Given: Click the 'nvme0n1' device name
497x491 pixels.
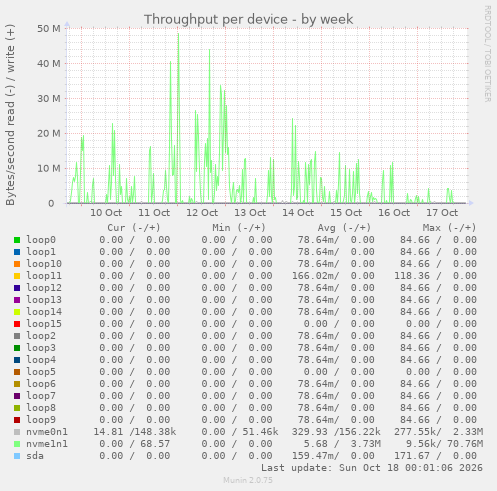Looking at the screenshot, I should pos(47,432).
